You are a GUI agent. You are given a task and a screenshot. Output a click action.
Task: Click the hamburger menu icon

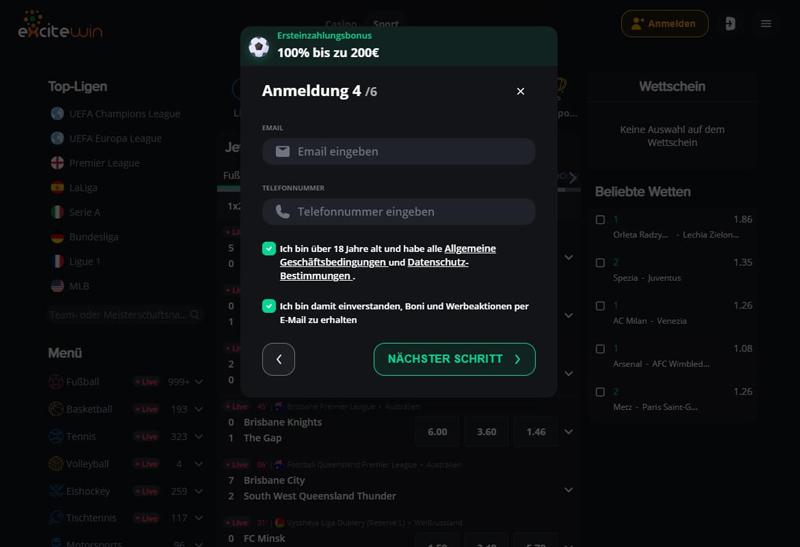[x=765, y=23]
